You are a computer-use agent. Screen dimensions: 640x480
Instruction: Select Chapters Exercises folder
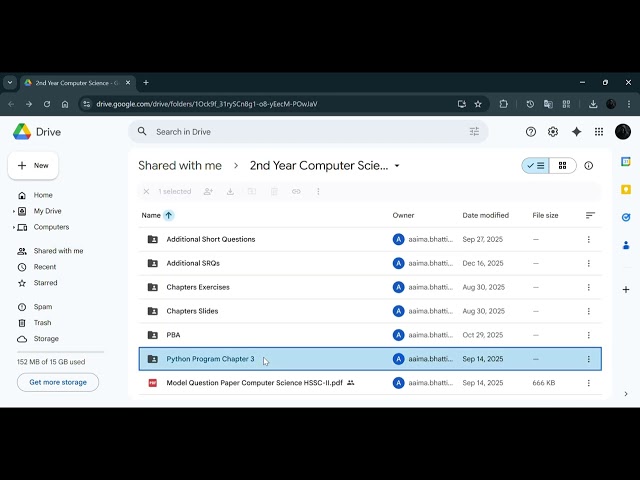370,287
